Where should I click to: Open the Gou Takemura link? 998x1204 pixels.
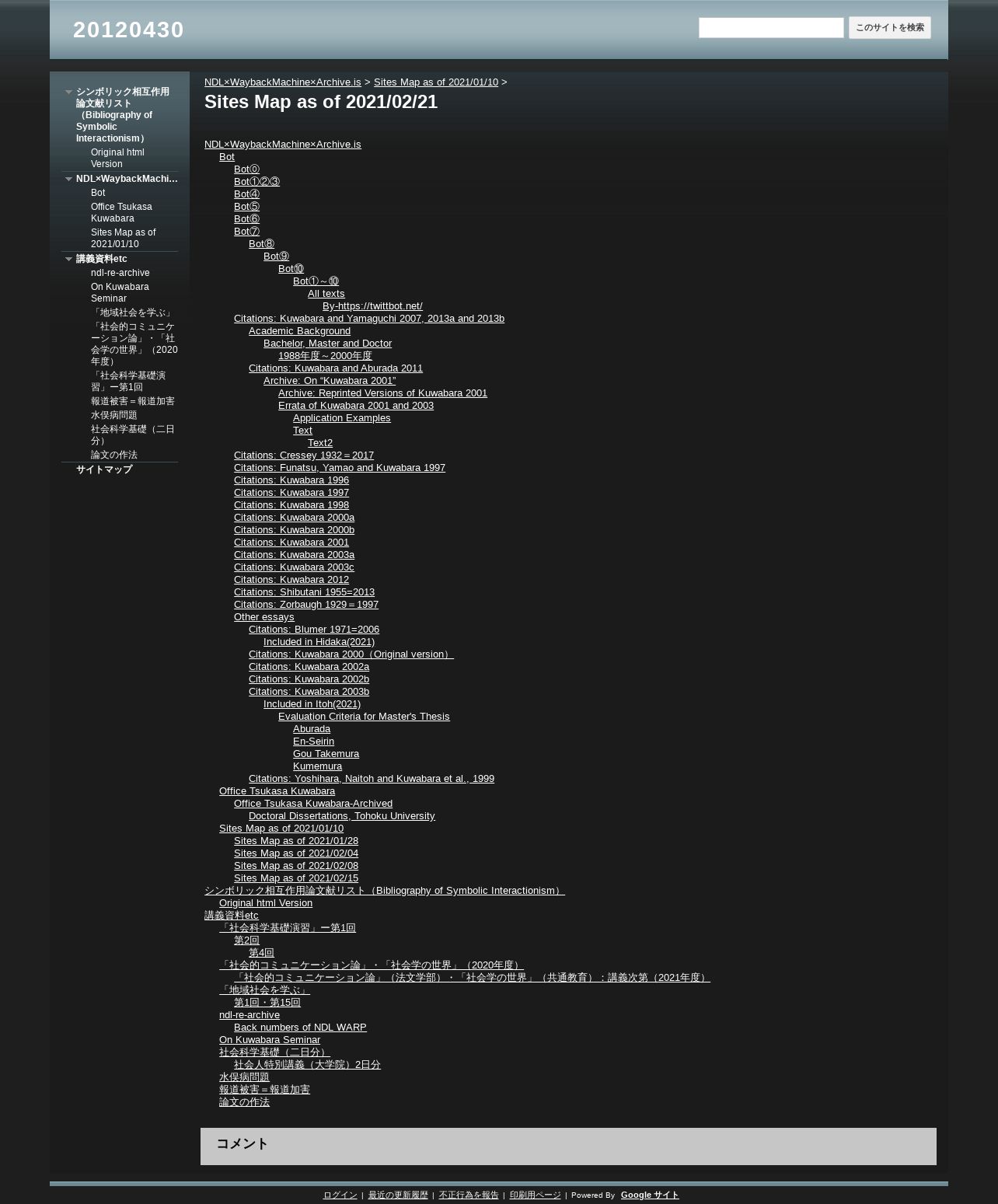pos(326,753)
